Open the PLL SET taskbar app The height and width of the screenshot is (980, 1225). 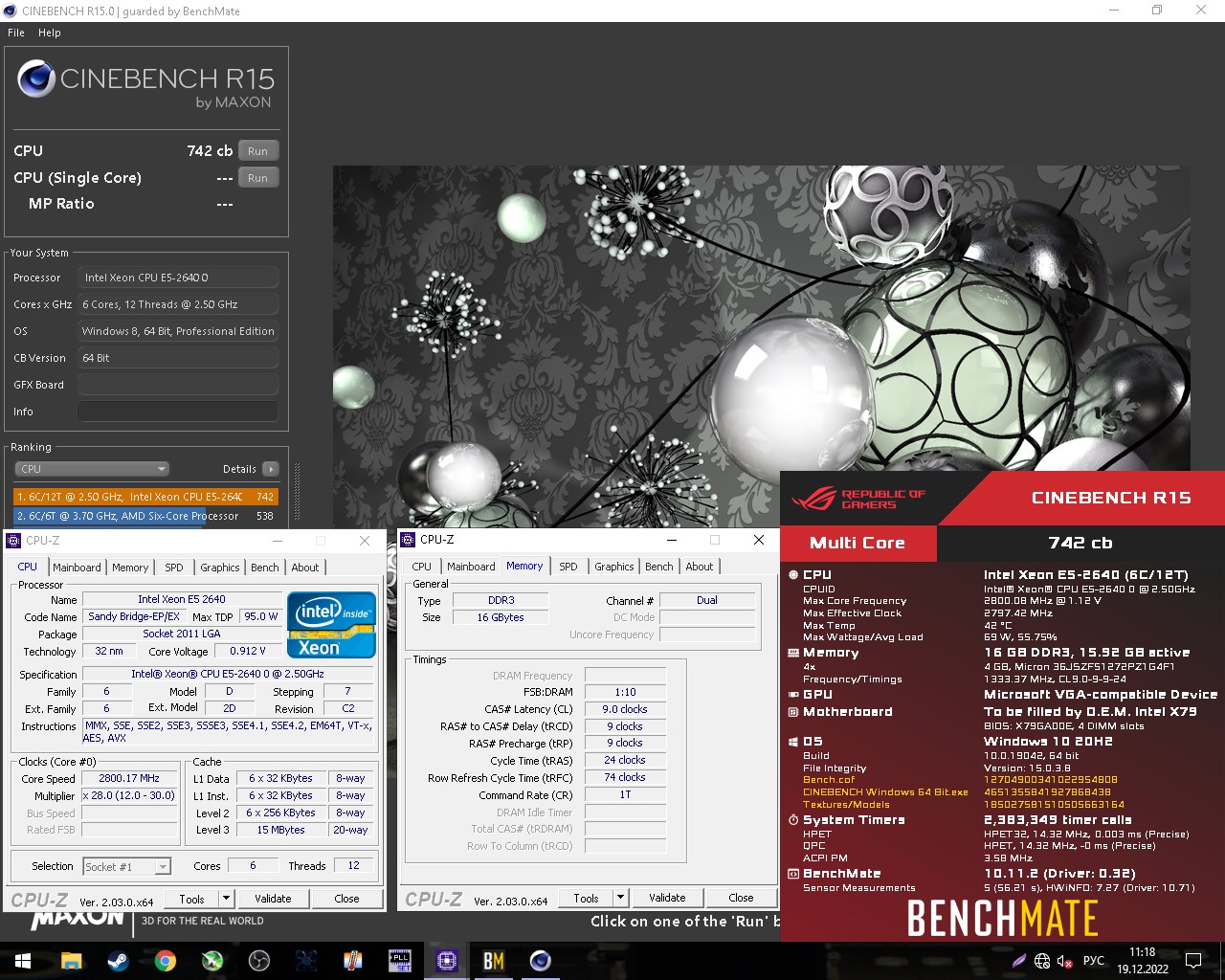tap(400, 961)
